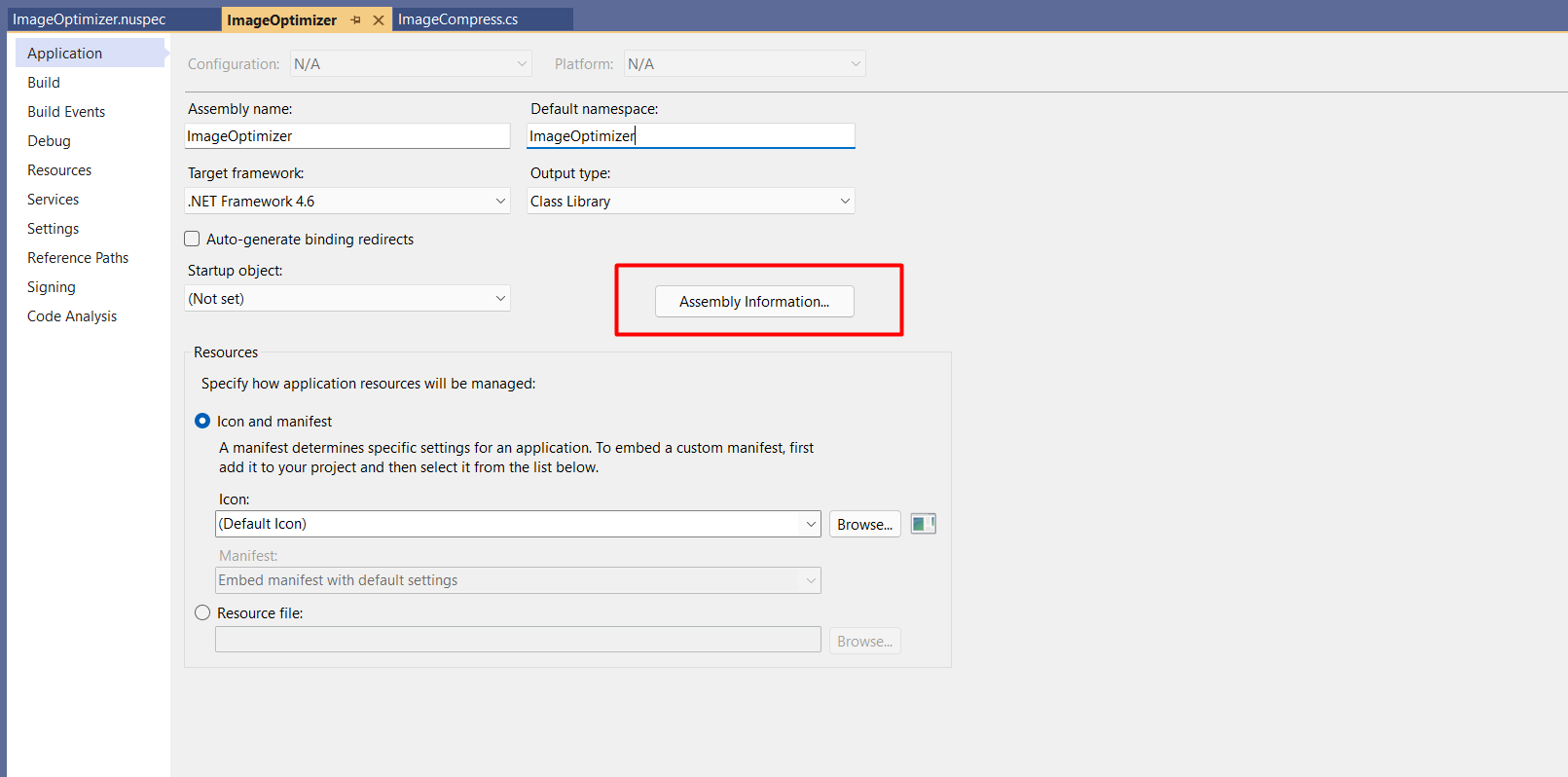The image size is (1568, 777).
Task: Select the Icon and manifest option
Action: [x=202, y=421]
